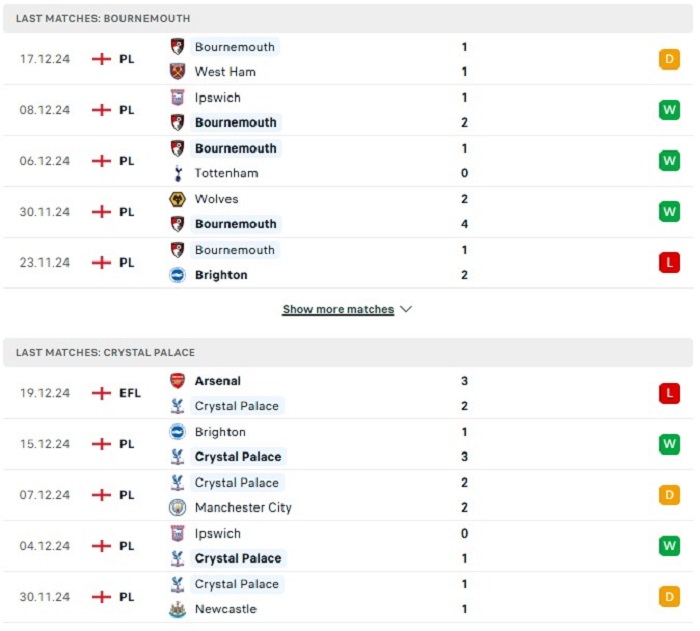The height and width of the screenshot is (631, 700).
Task: Select the Last Matches: Bournemouth header
Action: pos(348,18)
